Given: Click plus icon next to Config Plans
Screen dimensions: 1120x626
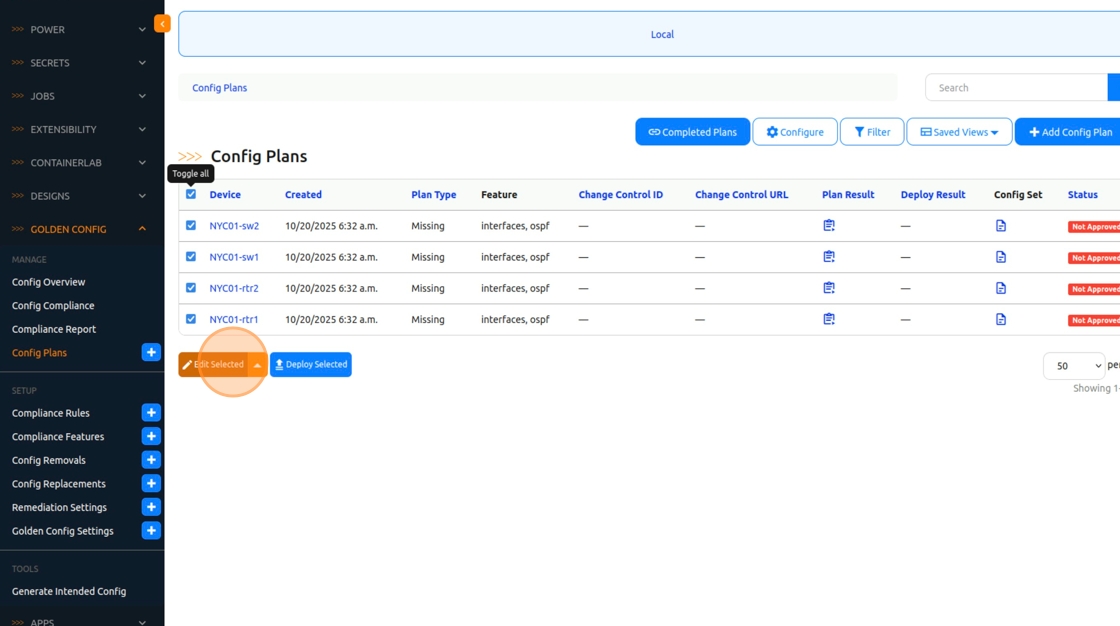Looking at the screenshot, I should pyautogui.click(x=151, y=352).
